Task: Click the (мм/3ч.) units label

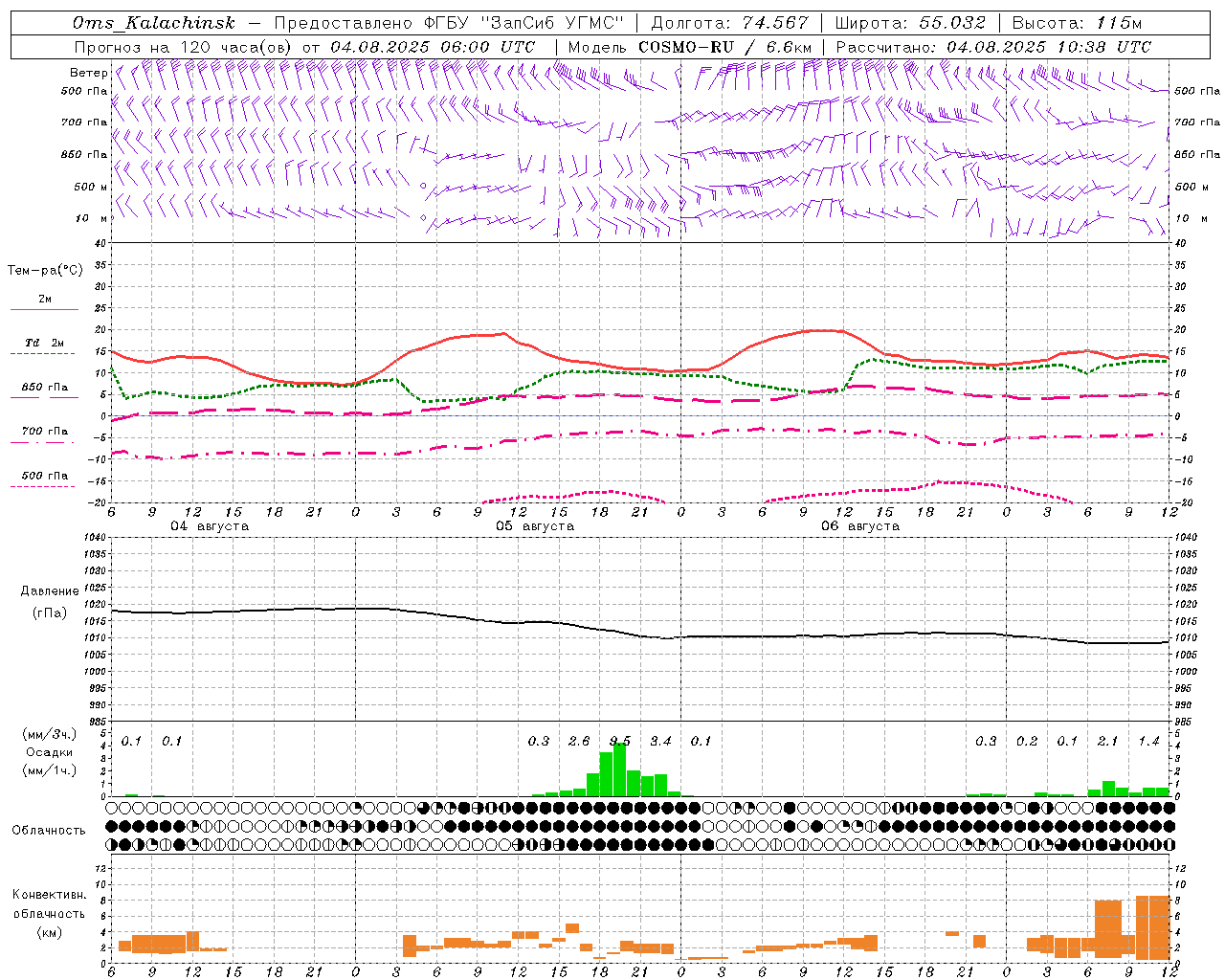Action: [x=49, y=734]
